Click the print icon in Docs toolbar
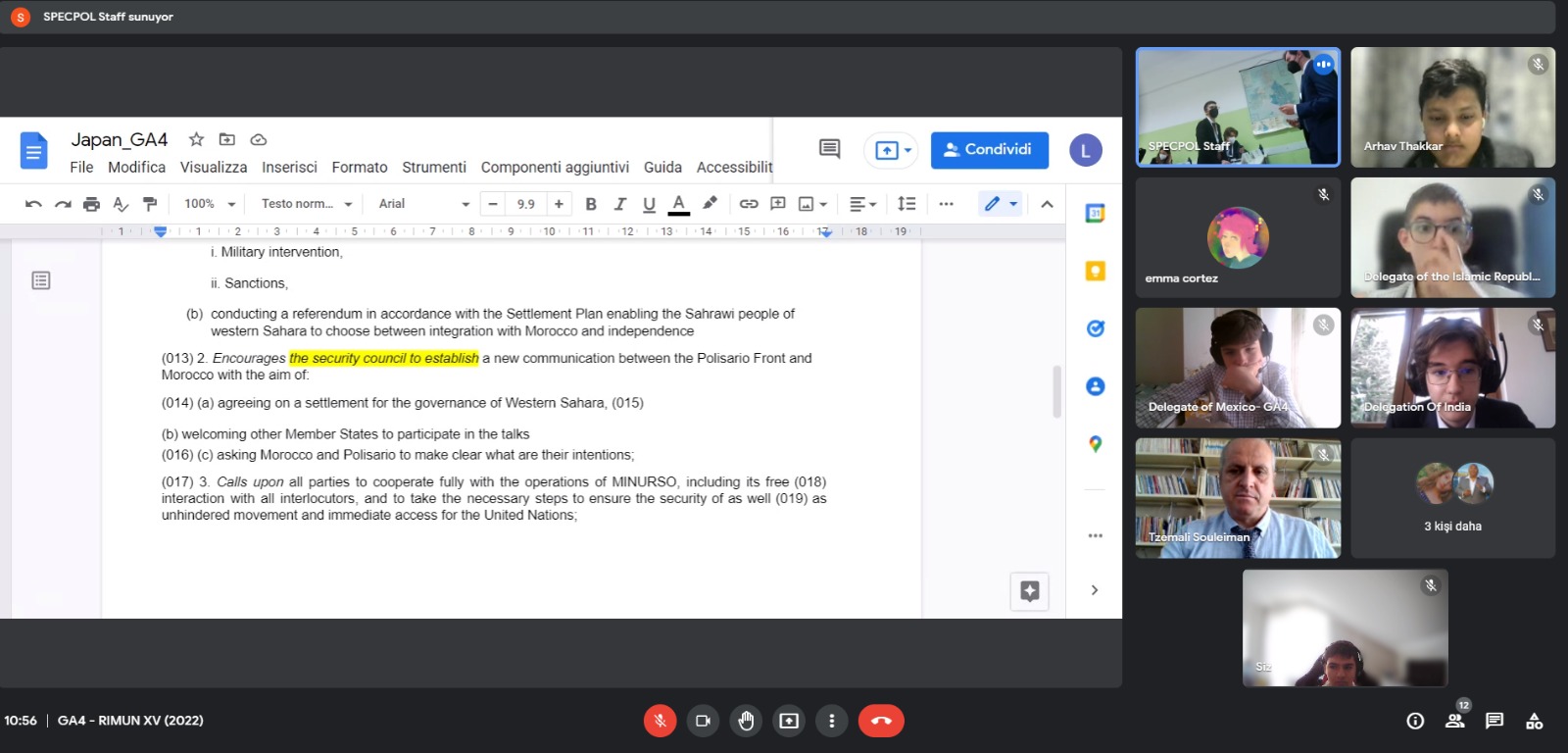Viewport: 1568px width, 753px height. (x=91, y=204)
